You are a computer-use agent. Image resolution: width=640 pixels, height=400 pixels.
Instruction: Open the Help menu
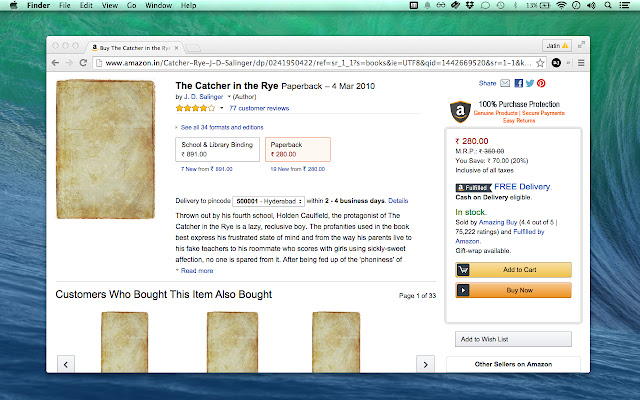point(189,5)
